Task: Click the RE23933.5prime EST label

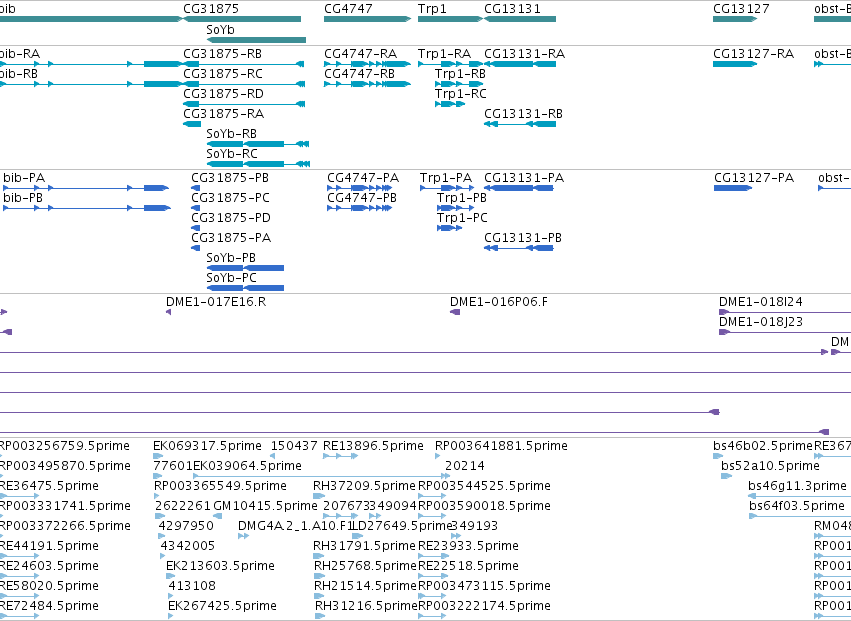Action: pyautogui.click(x=468, y=546)
